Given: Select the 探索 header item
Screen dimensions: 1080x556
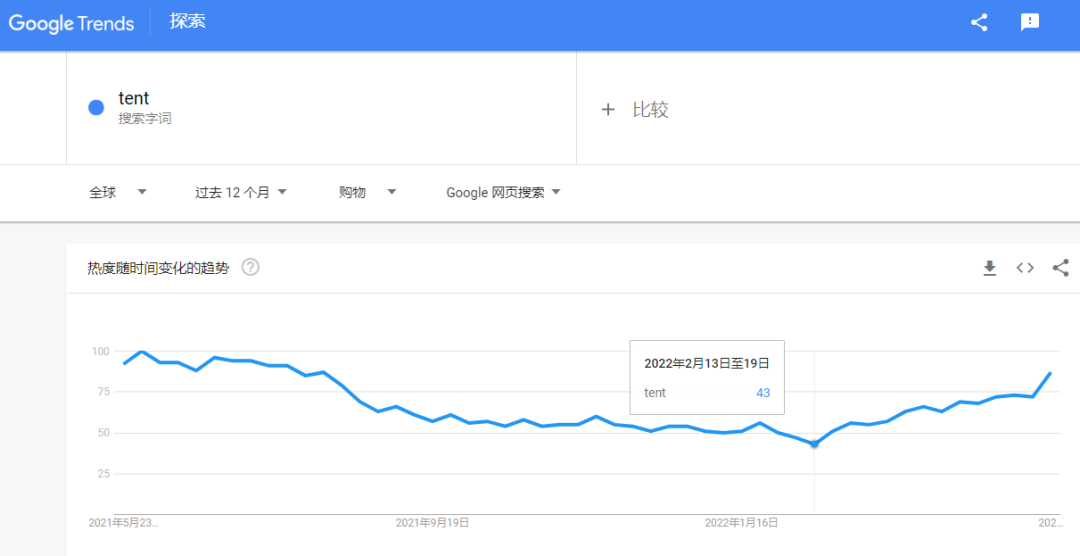Looking at the screenshot, I should click(188, 21).
